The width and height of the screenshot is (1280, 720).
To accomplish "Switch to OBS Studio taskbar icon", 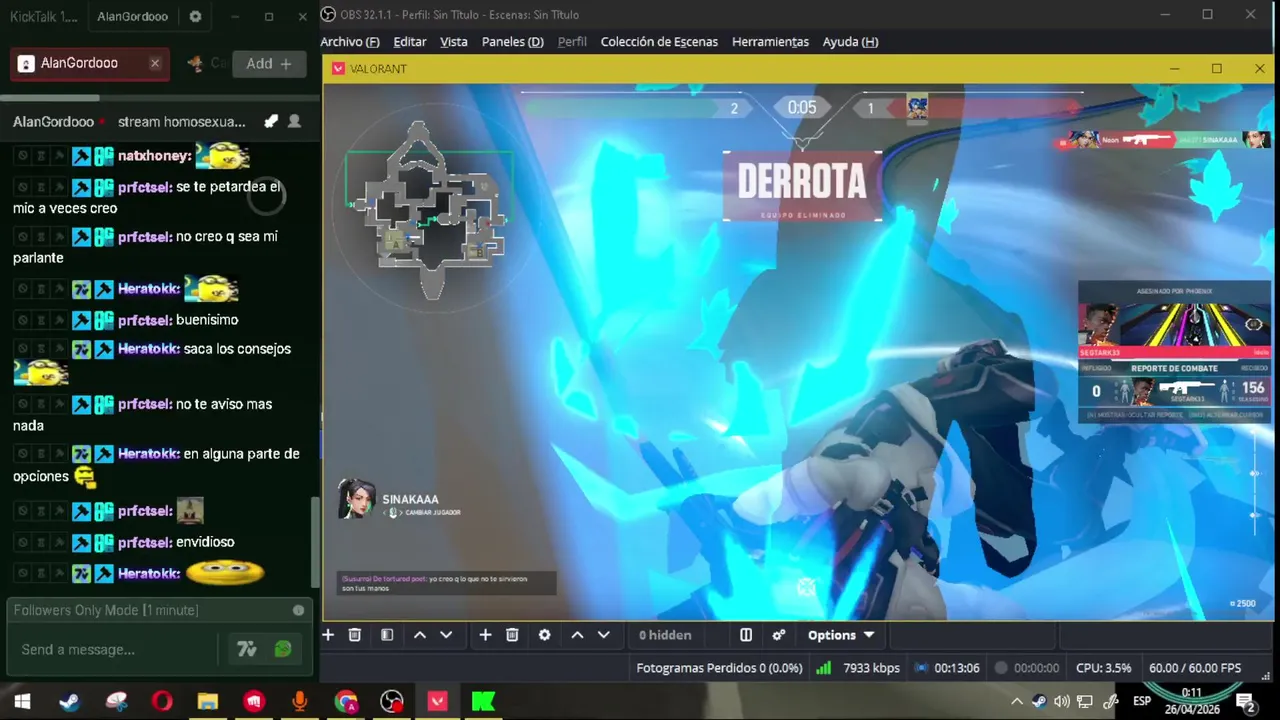I will (392, 702).
